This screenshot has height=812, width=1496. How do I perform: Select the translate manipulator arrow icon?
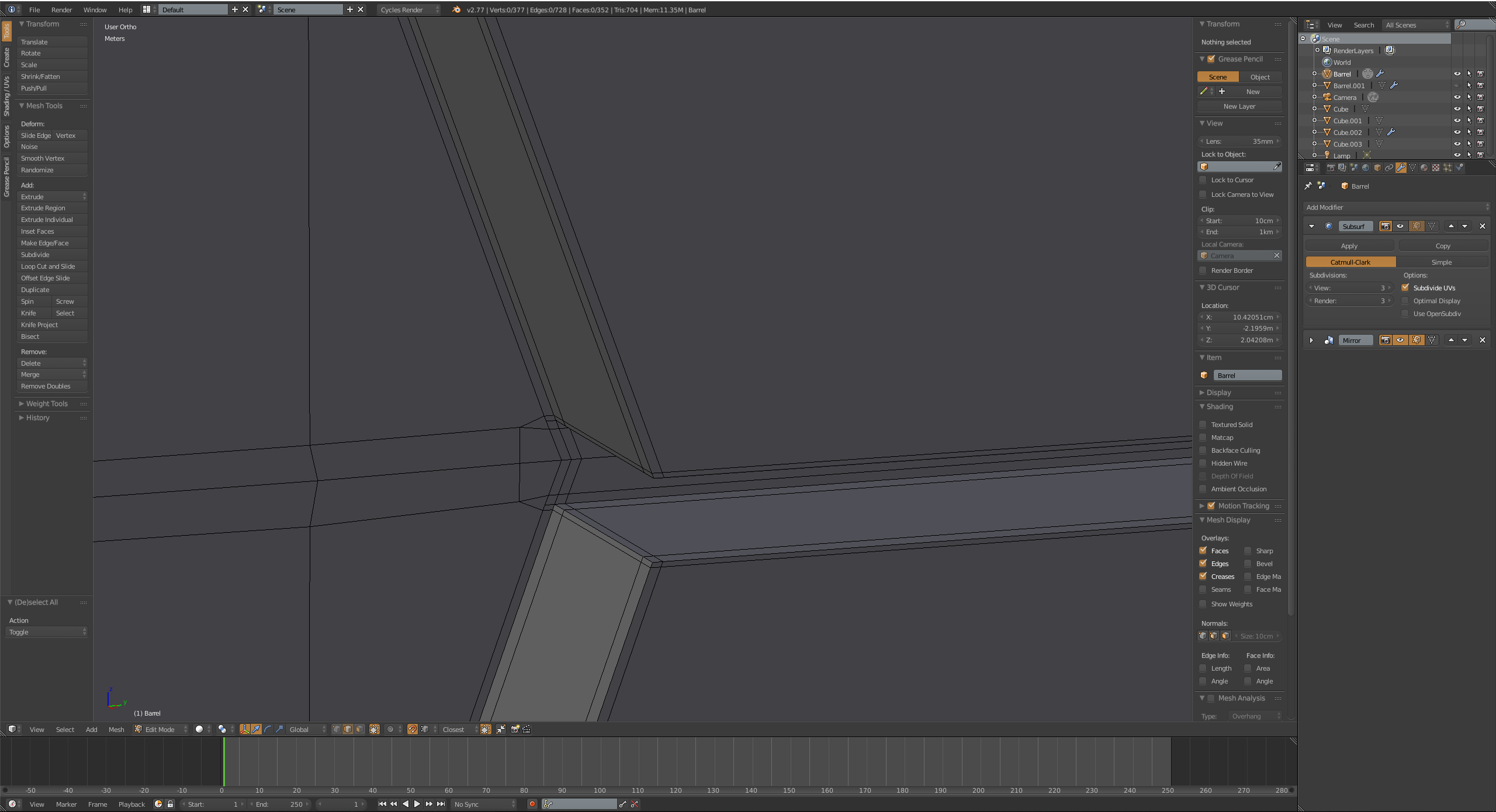point(256,729)
